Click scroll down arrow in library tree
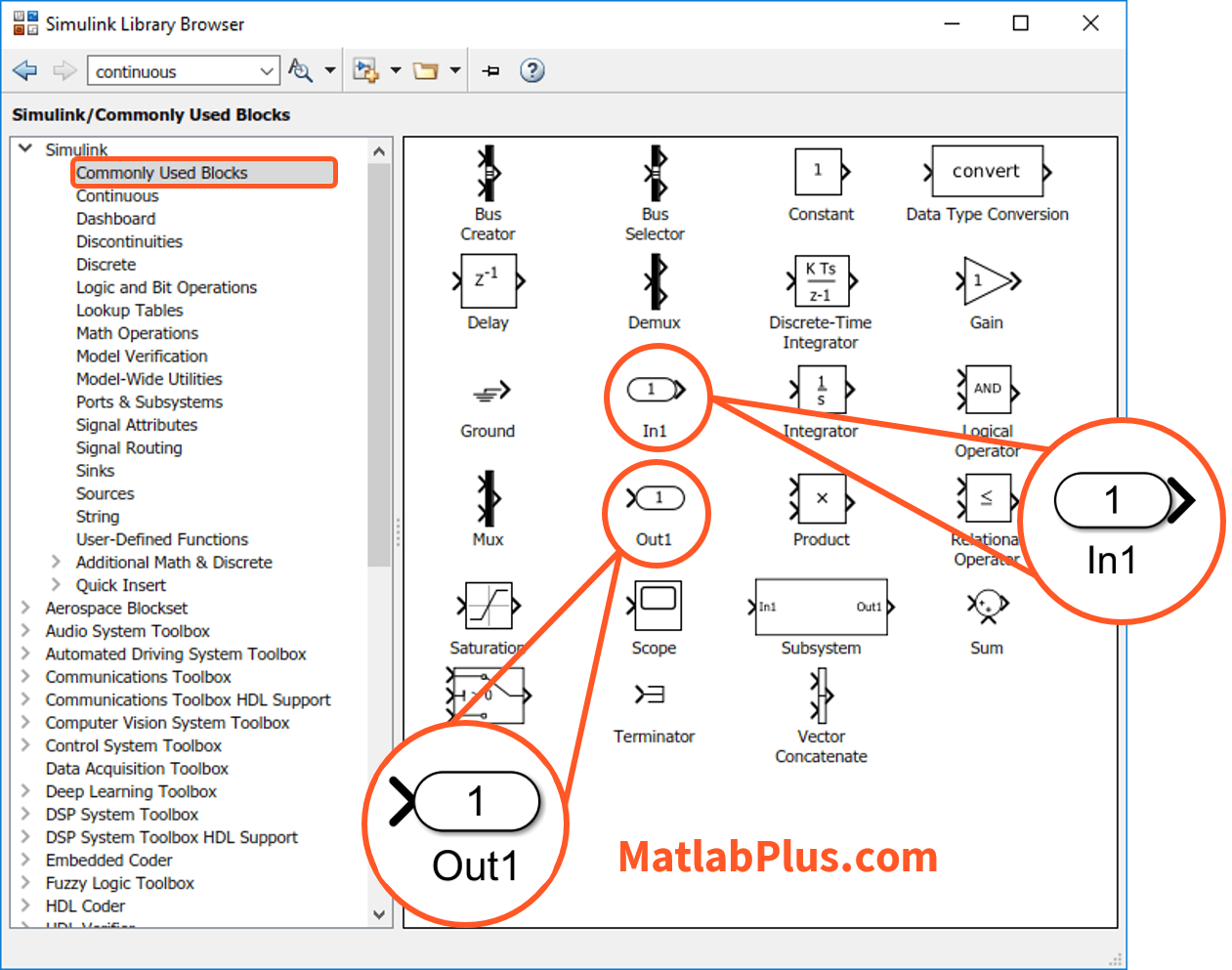1232x970 pixels. pos(379,915)
